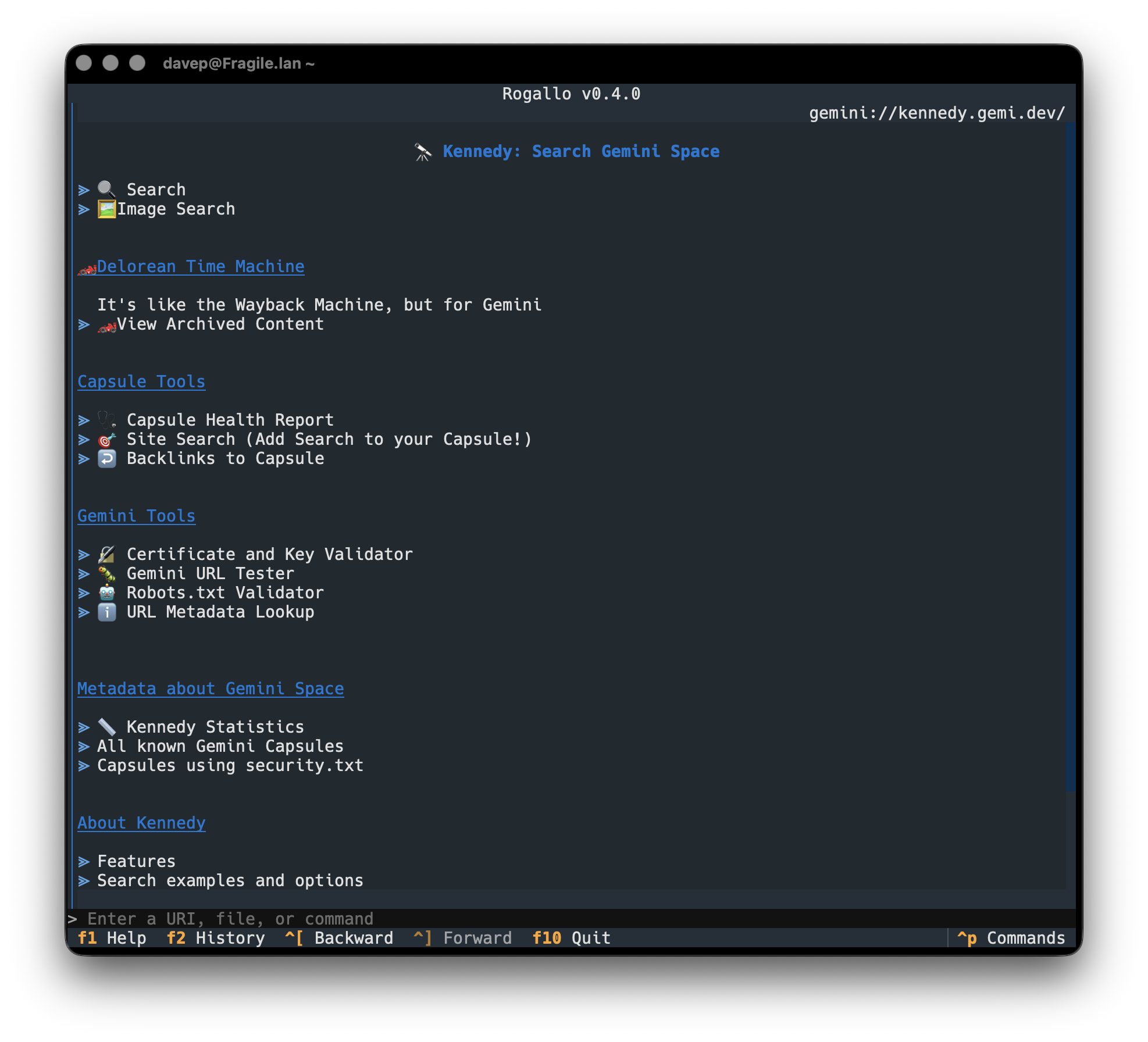Image resolution: width=1148 pixels, height=1042 pixels.
Task: Click the Delorean Time Machine heading
Action: pyautogui.click(x=201, y=266)
